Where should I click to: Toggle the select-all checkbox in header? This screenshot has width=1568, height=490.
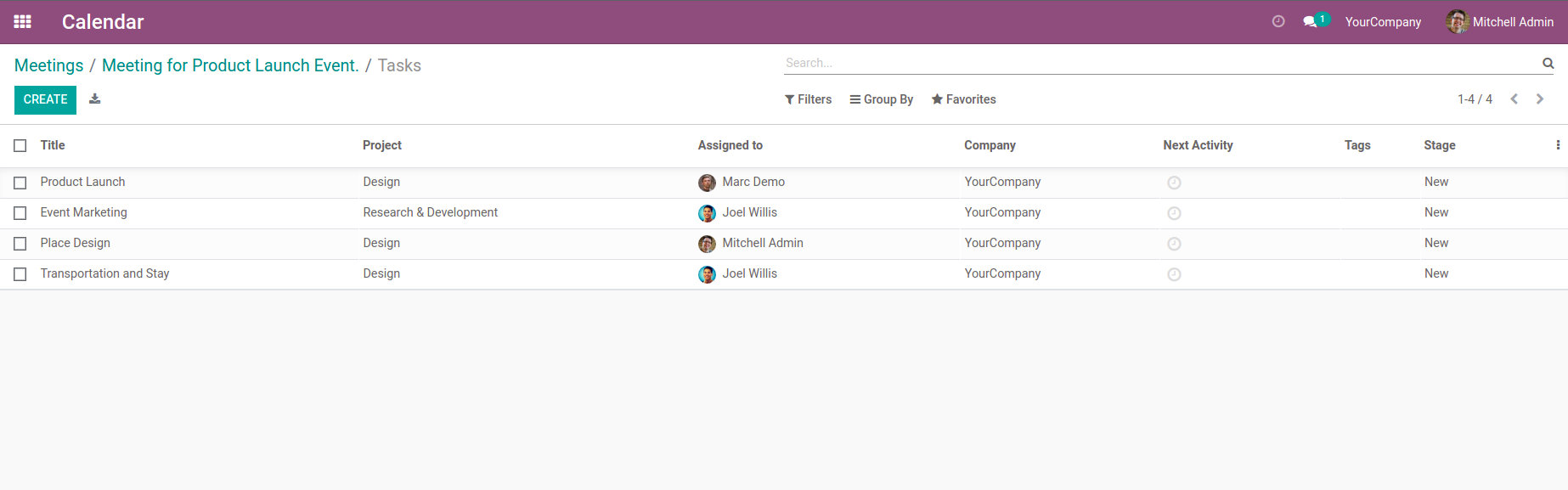(20, 146)
